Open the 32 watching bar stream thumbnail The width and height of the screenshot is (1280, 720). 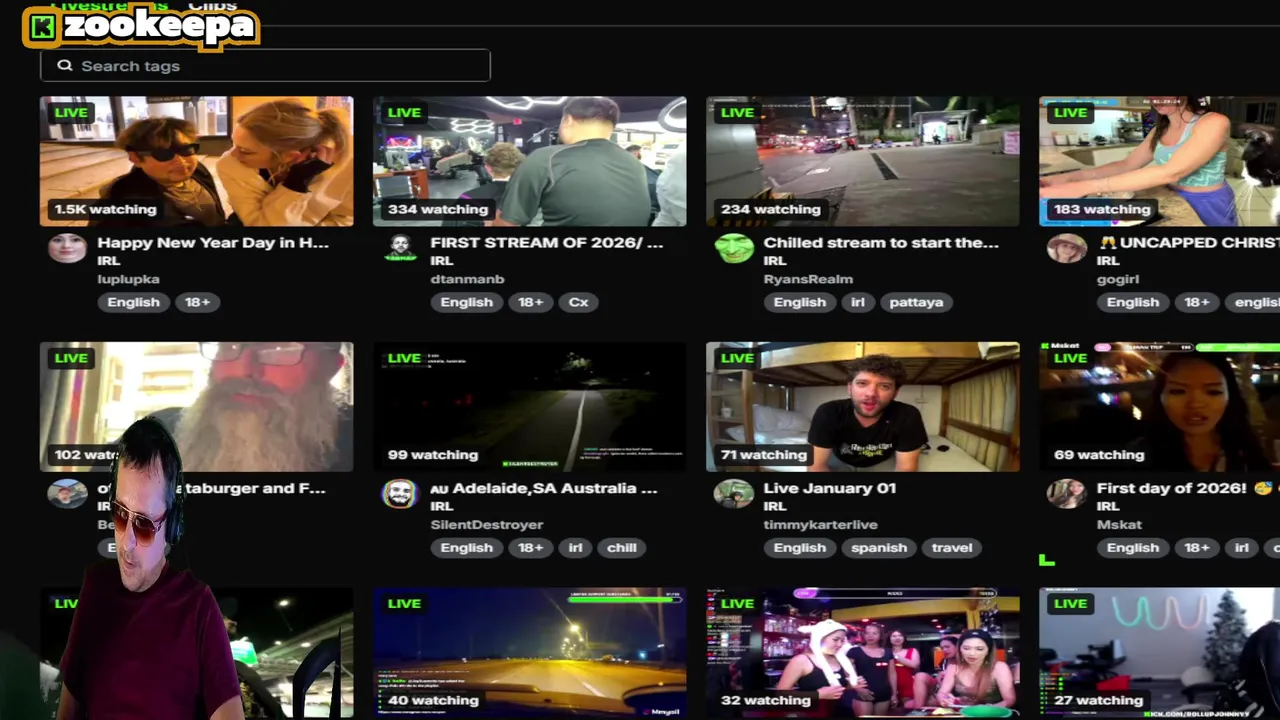click(862, 652)
